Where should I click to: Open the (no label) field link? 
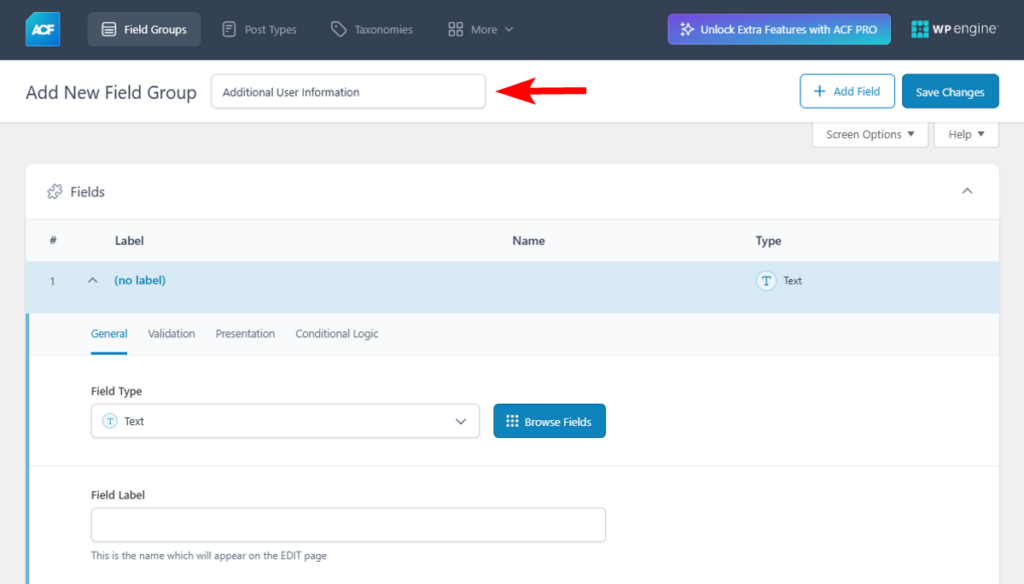coord(139,280)
